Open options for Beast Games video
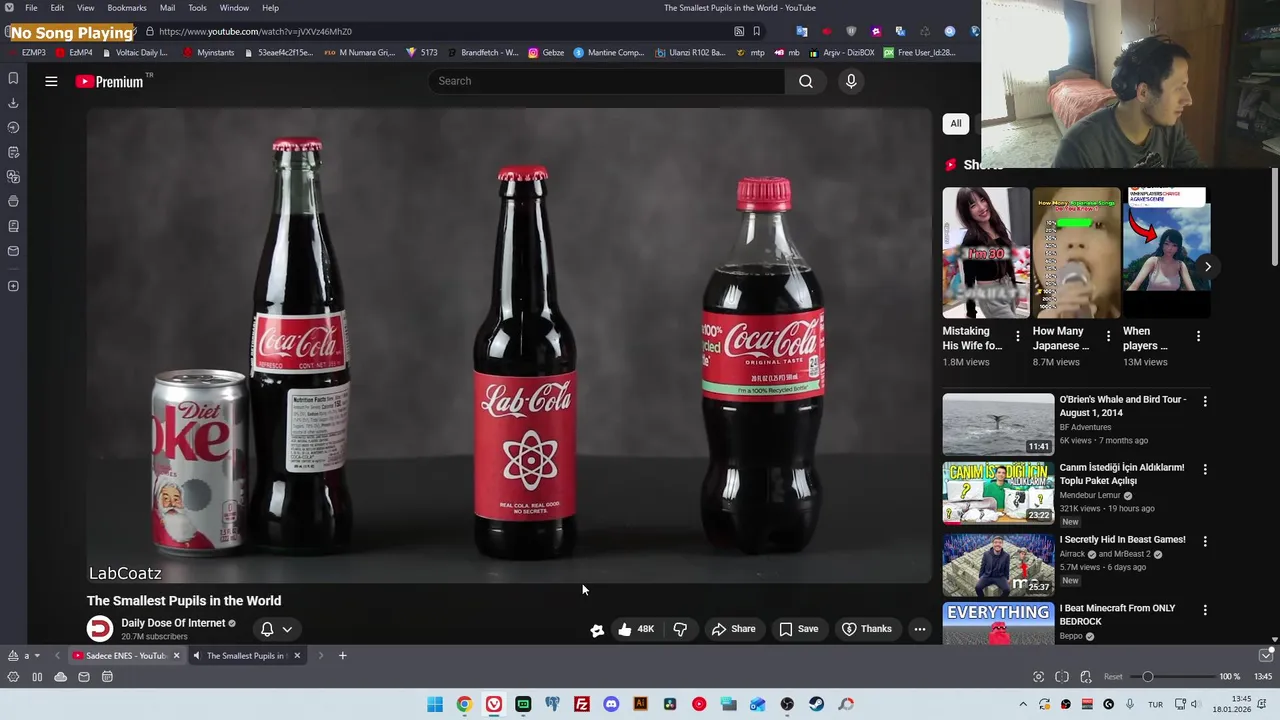The image size is (1280, 720). [1205, 541]
